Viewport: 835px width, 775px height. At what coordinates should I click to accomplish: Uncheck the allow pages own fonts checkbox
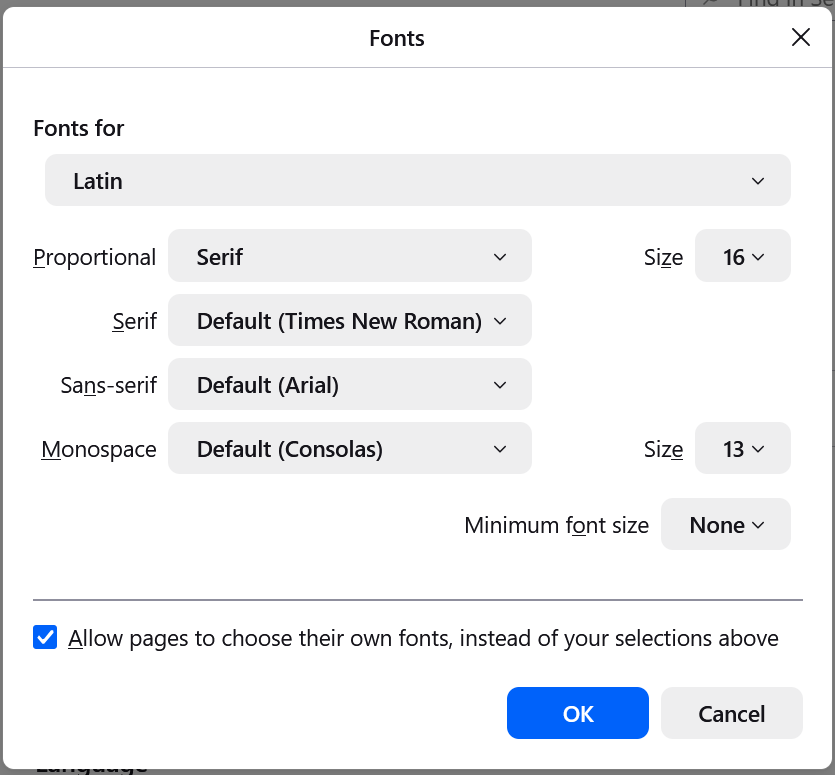pyautogui.click(x=45, y=638)
